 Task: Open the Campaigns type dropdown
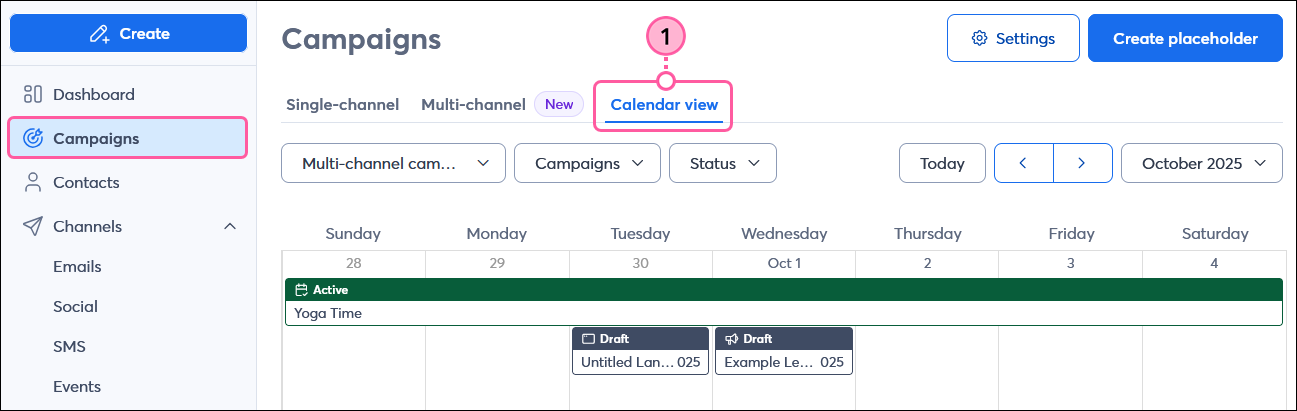coord(587,163)
